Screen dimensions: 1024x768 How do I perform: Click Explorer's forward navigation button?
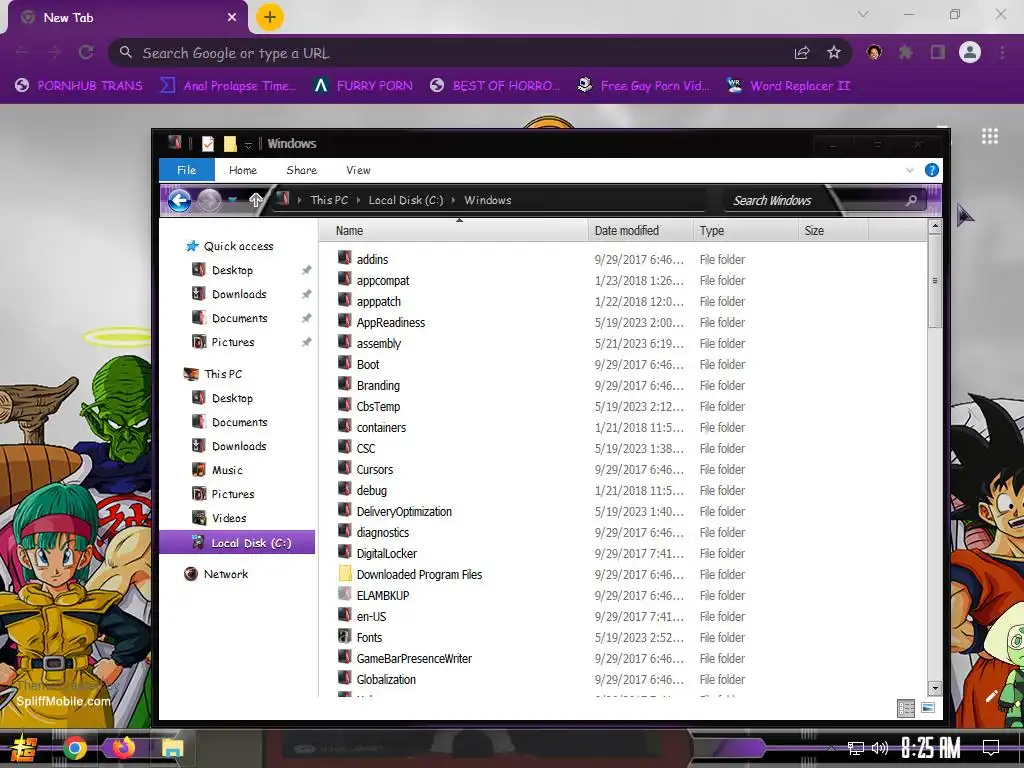click(x=210, y=200)
